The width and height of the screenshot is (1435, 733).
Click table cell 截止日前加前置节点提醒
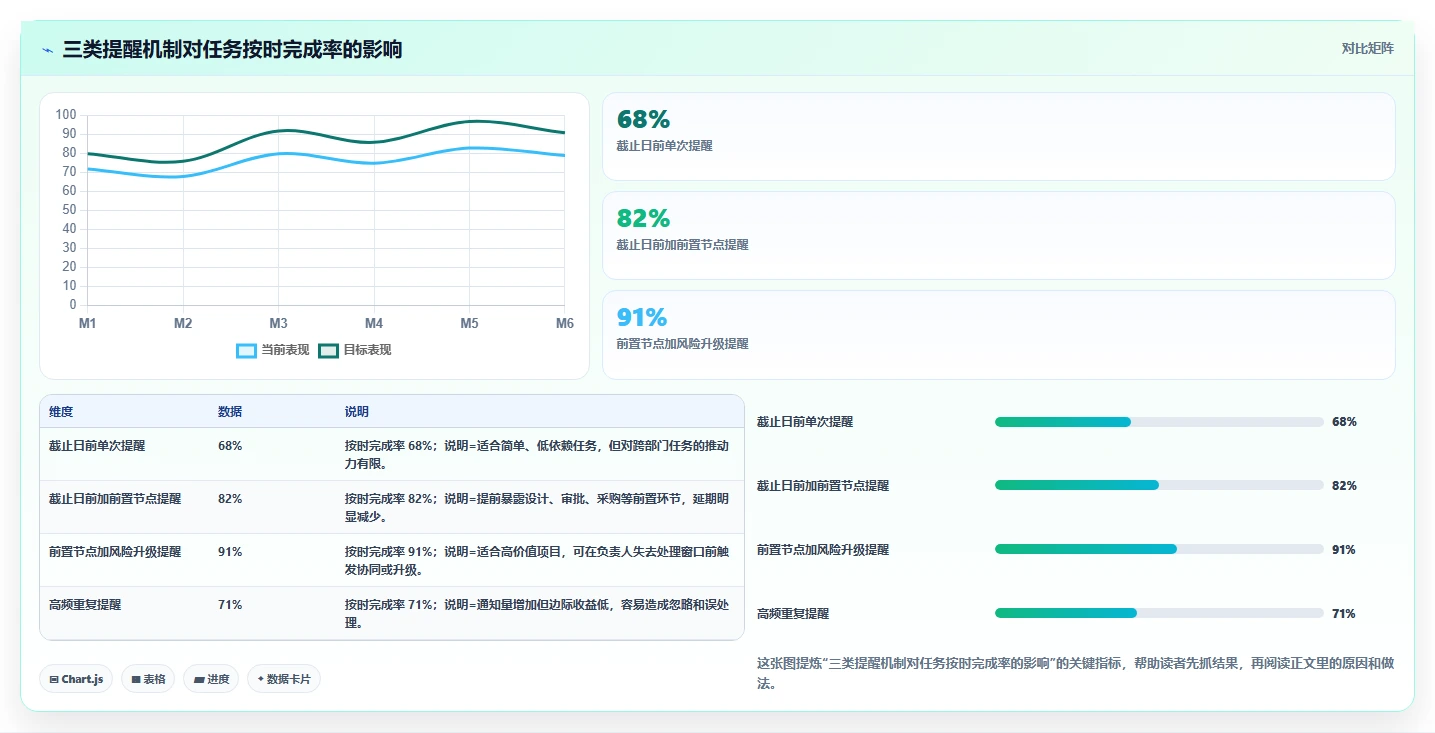(115, 499)
